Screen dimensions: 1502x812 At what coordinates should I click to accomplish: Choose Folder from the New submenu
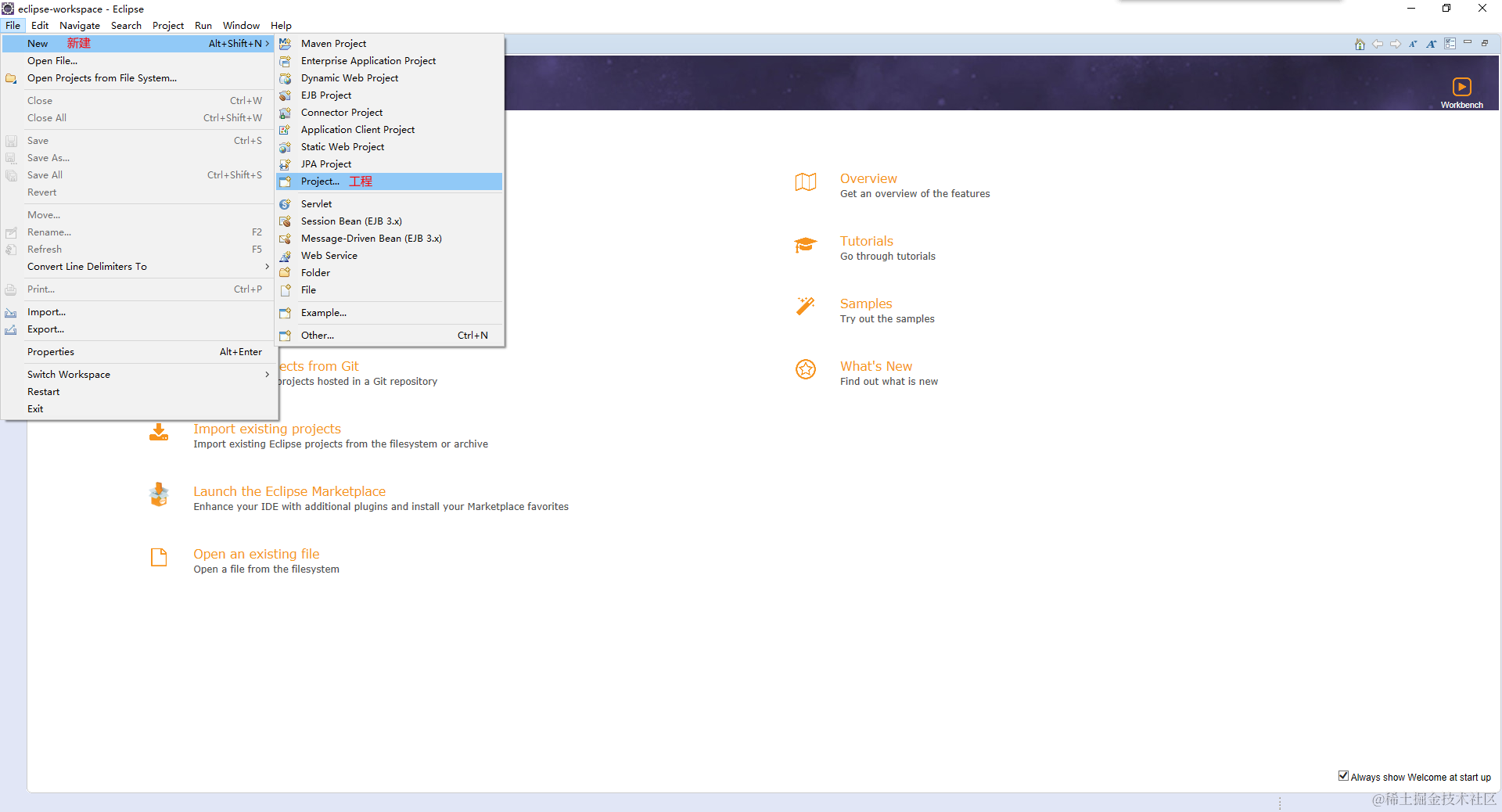coord(390,273)
